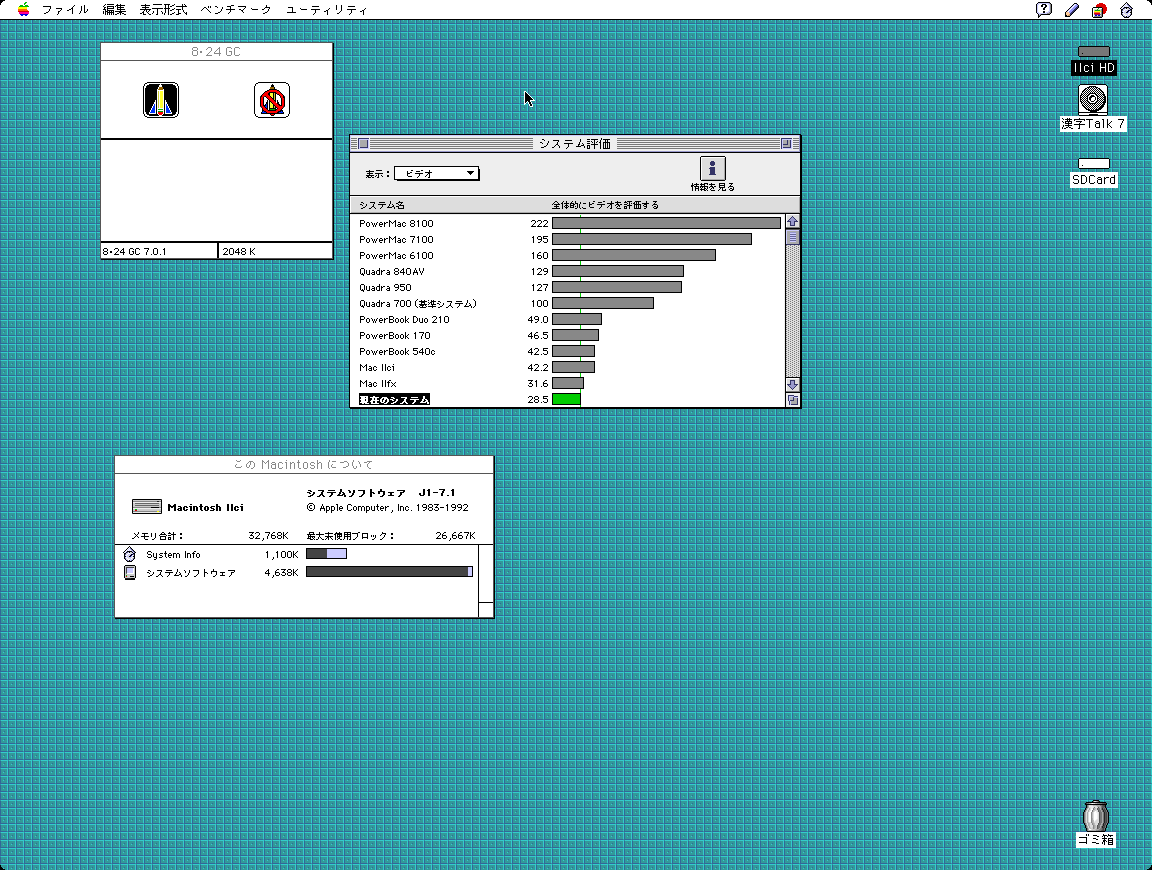This screenshot has width=1152, height=870.
Task: Click the scroll up arrow in システム評価
Action: click(792, 221)
